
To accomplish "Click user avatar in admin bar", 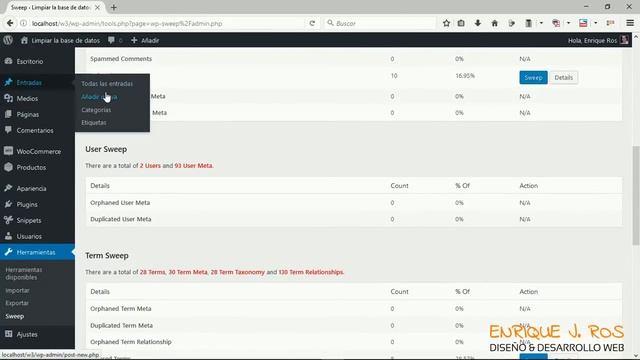I will point(624,40).
